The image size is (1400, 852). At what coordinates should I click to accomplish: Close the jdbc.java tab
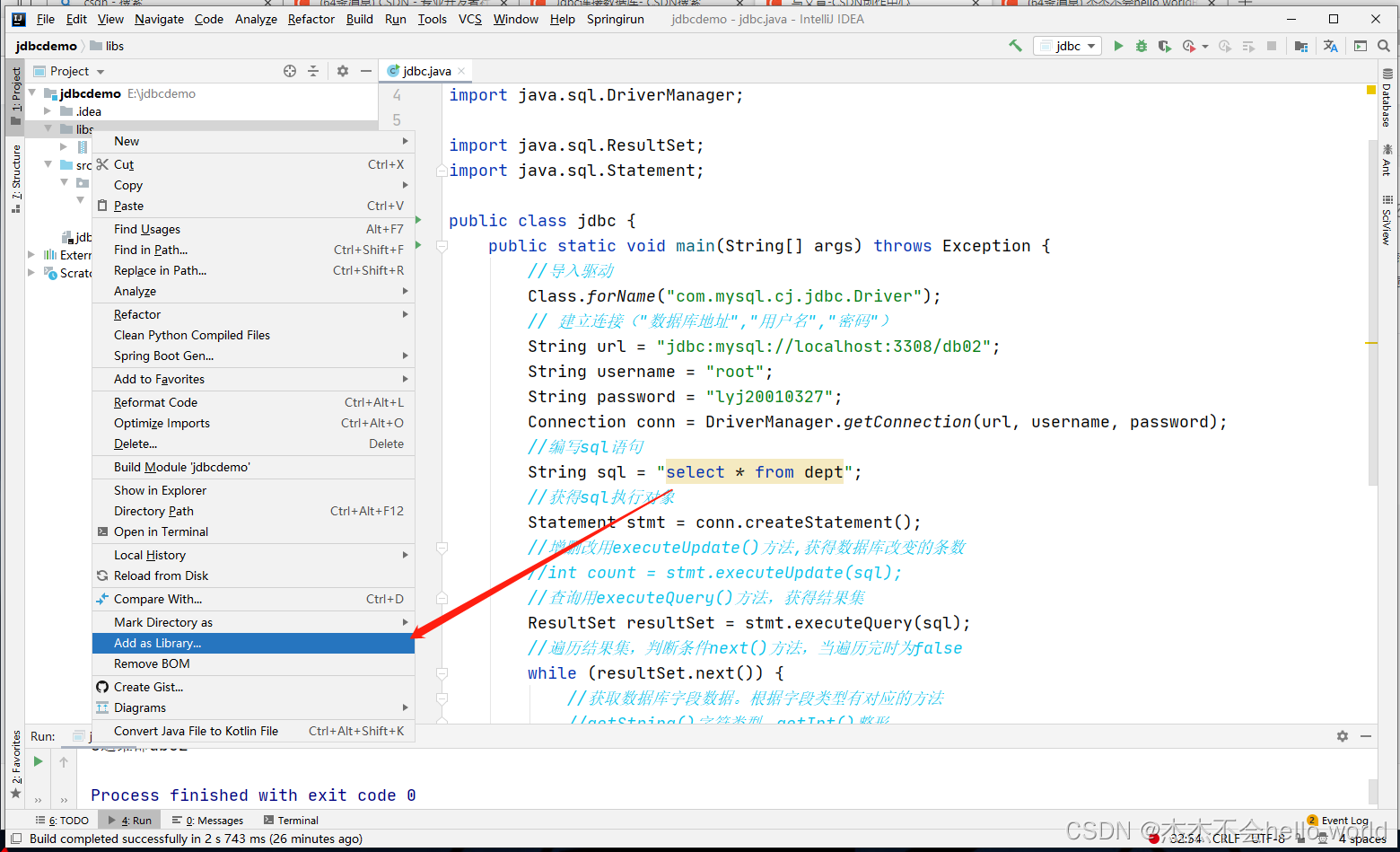click(x=461, y=71)
